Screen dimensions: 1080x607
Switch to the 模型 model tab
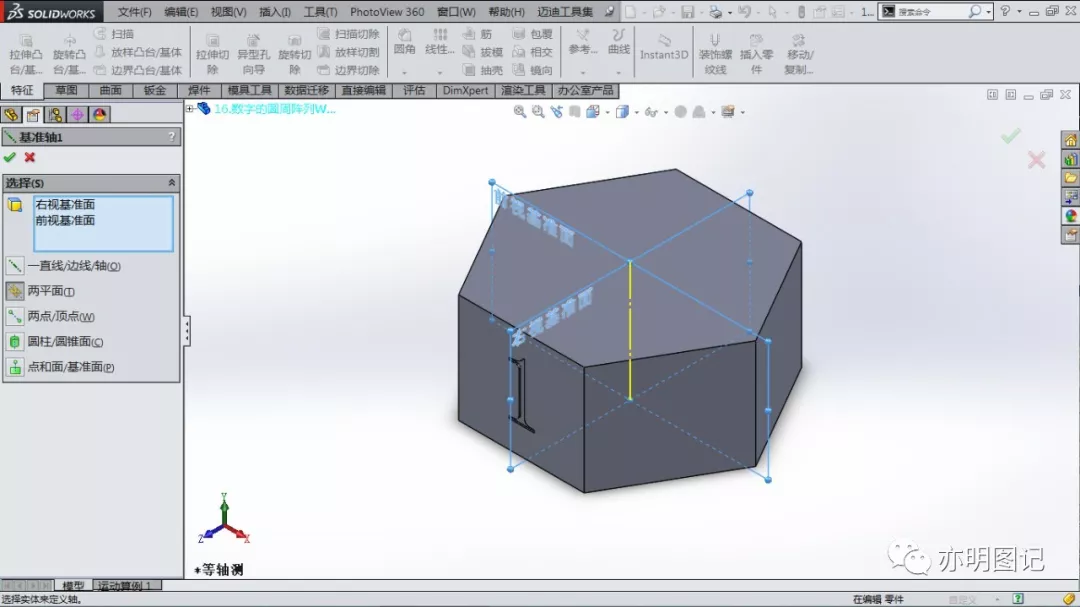click(x=73, y=586)
